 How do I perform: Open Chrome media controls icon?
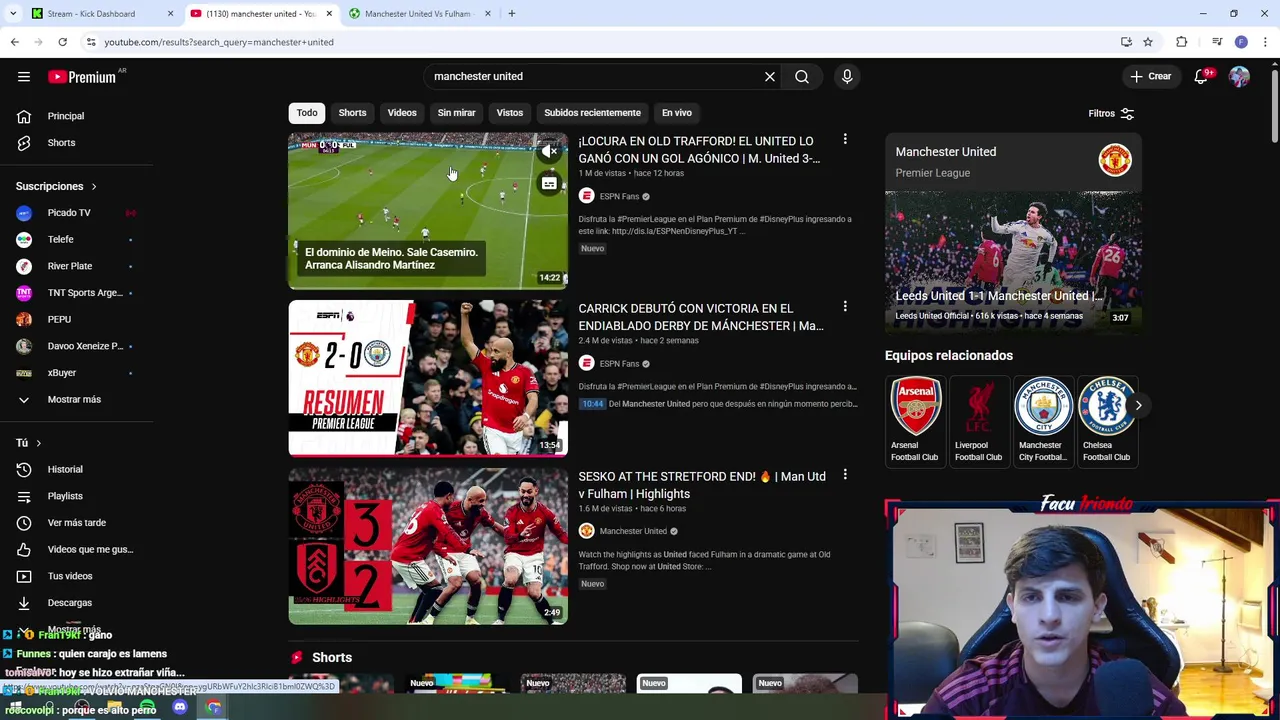(1217, 42)
